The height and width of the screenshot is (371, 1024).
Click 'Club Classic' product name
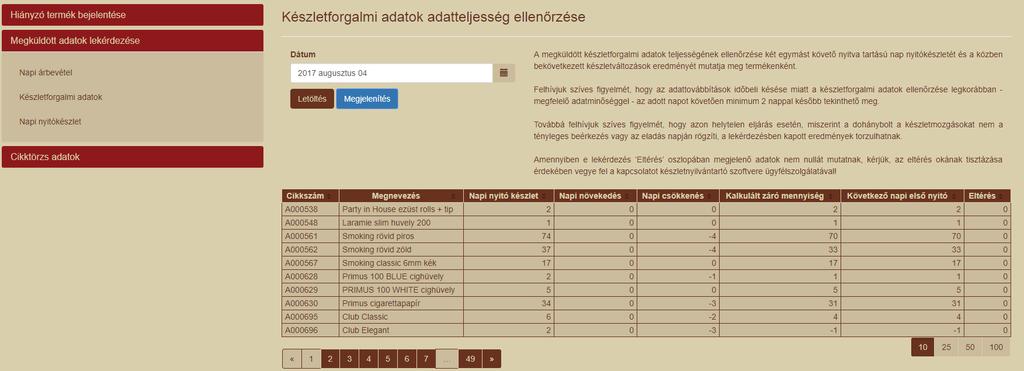click(x=365, y=317)
